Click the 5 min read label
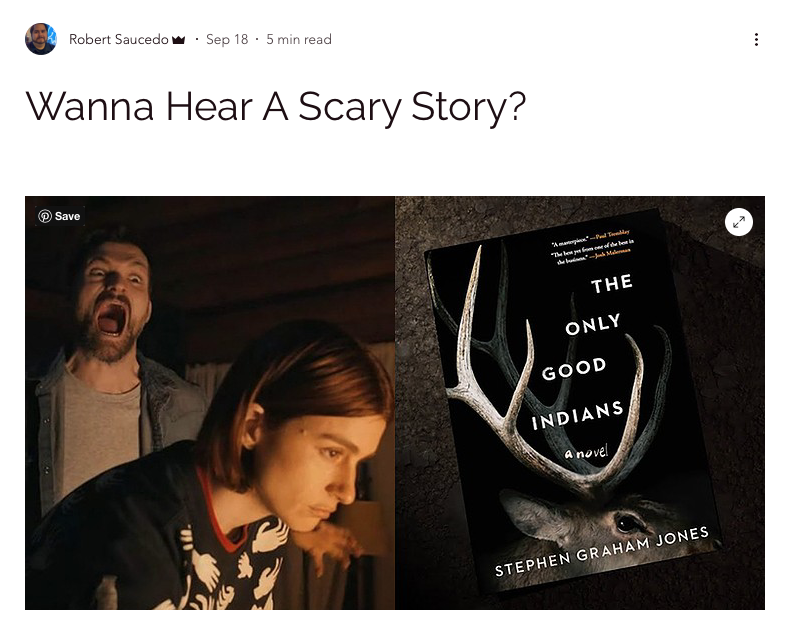 tap(299, 39)
